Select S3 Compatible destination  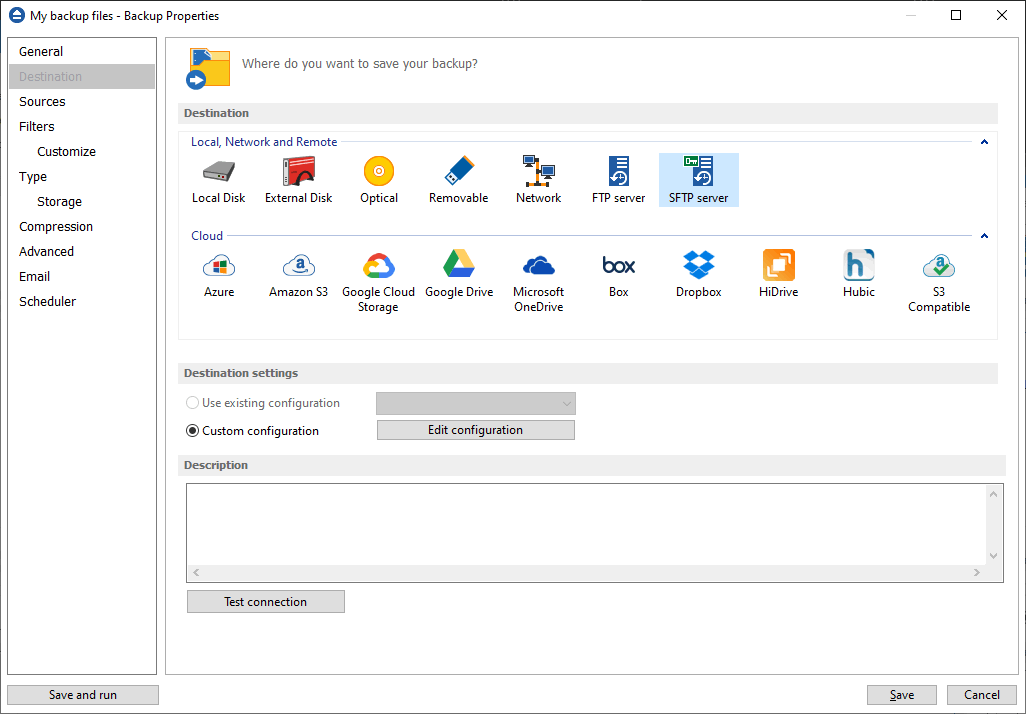click(x=939, y=281)
